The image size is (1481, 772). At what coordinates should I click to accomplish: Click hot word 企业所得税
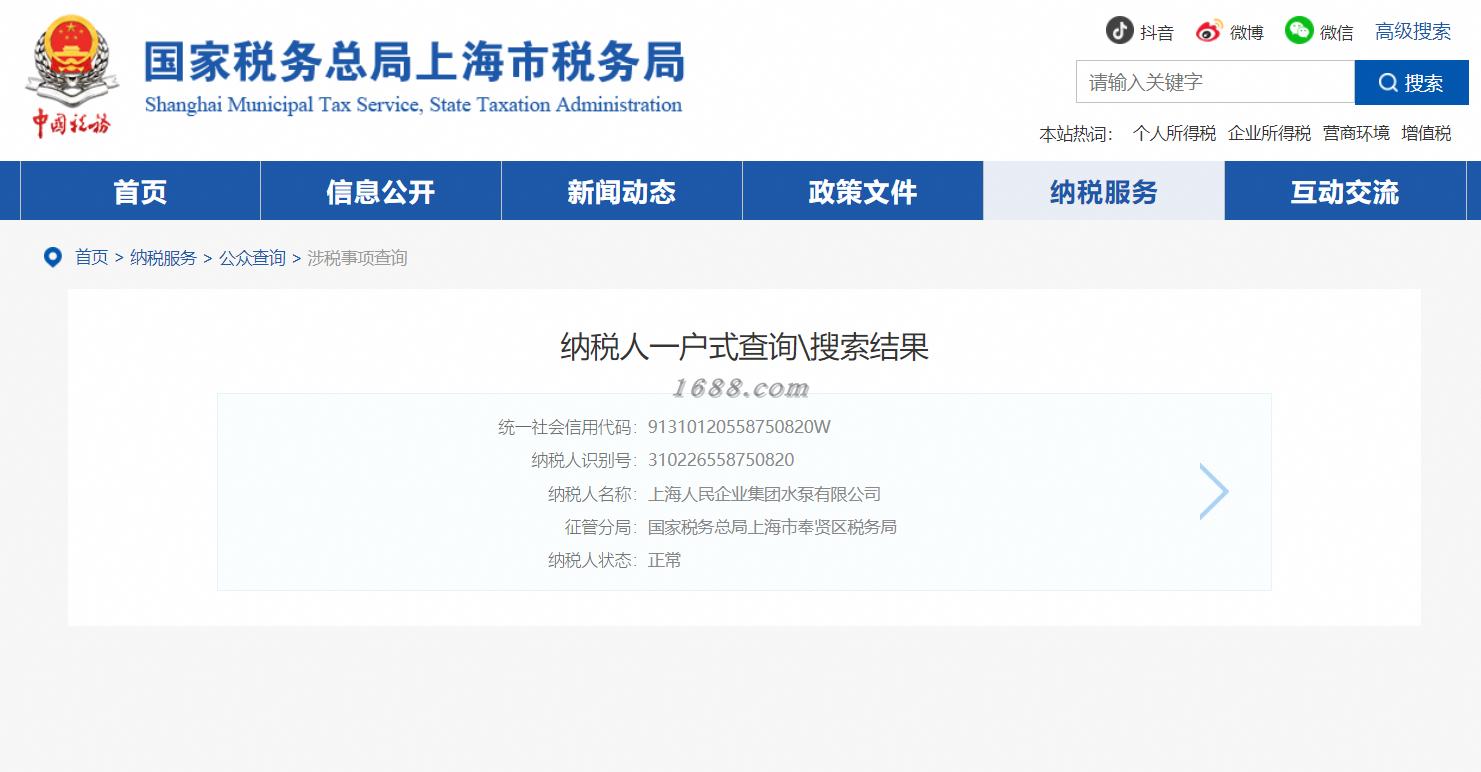tap(1269, 133)
